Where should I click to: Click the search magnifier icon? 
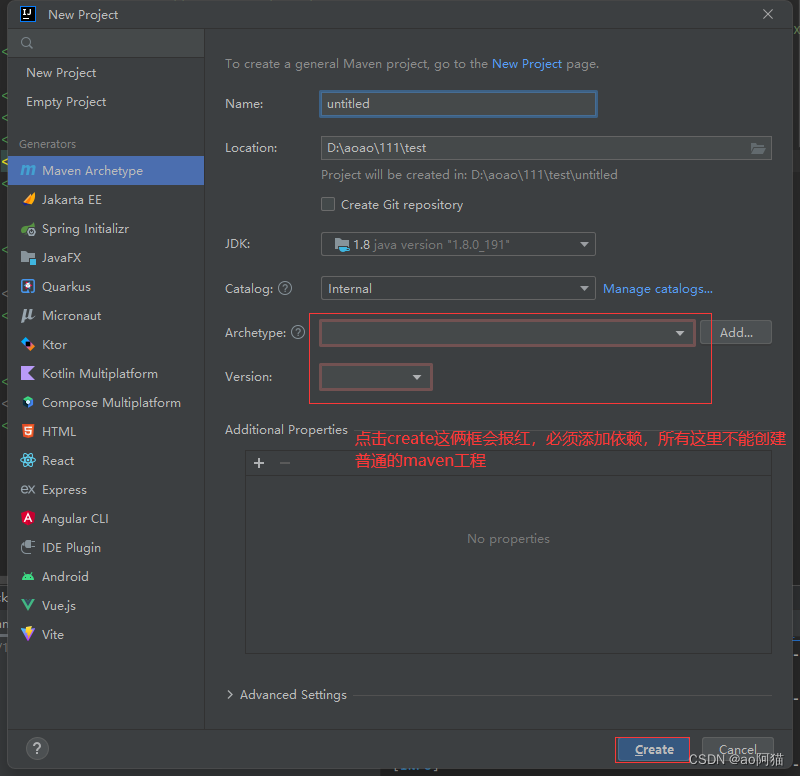click(27, 43)
